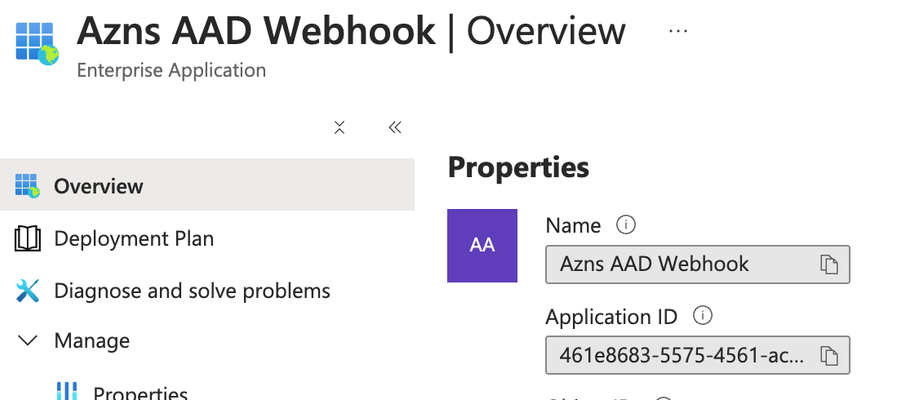Collapse the sidebar with the double-chevron icon
This screenshot has height=400, width=919.
tap(395, 127)
